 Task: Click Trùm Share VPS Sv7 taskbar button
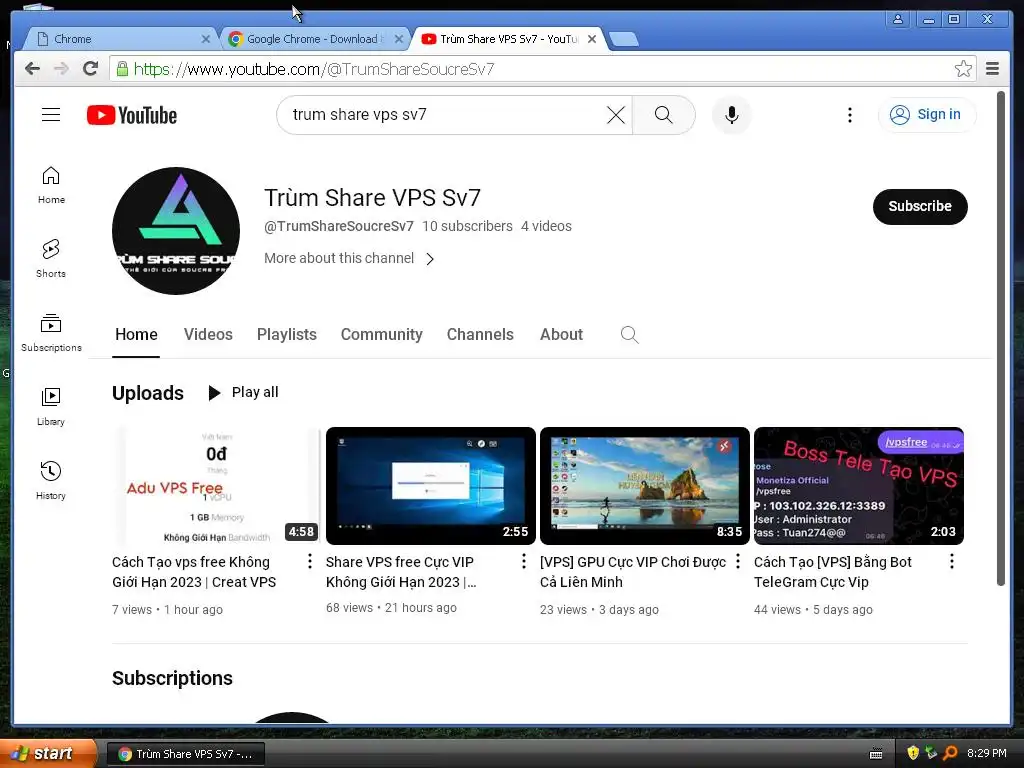pyautogui.click(x=185, y=754)
